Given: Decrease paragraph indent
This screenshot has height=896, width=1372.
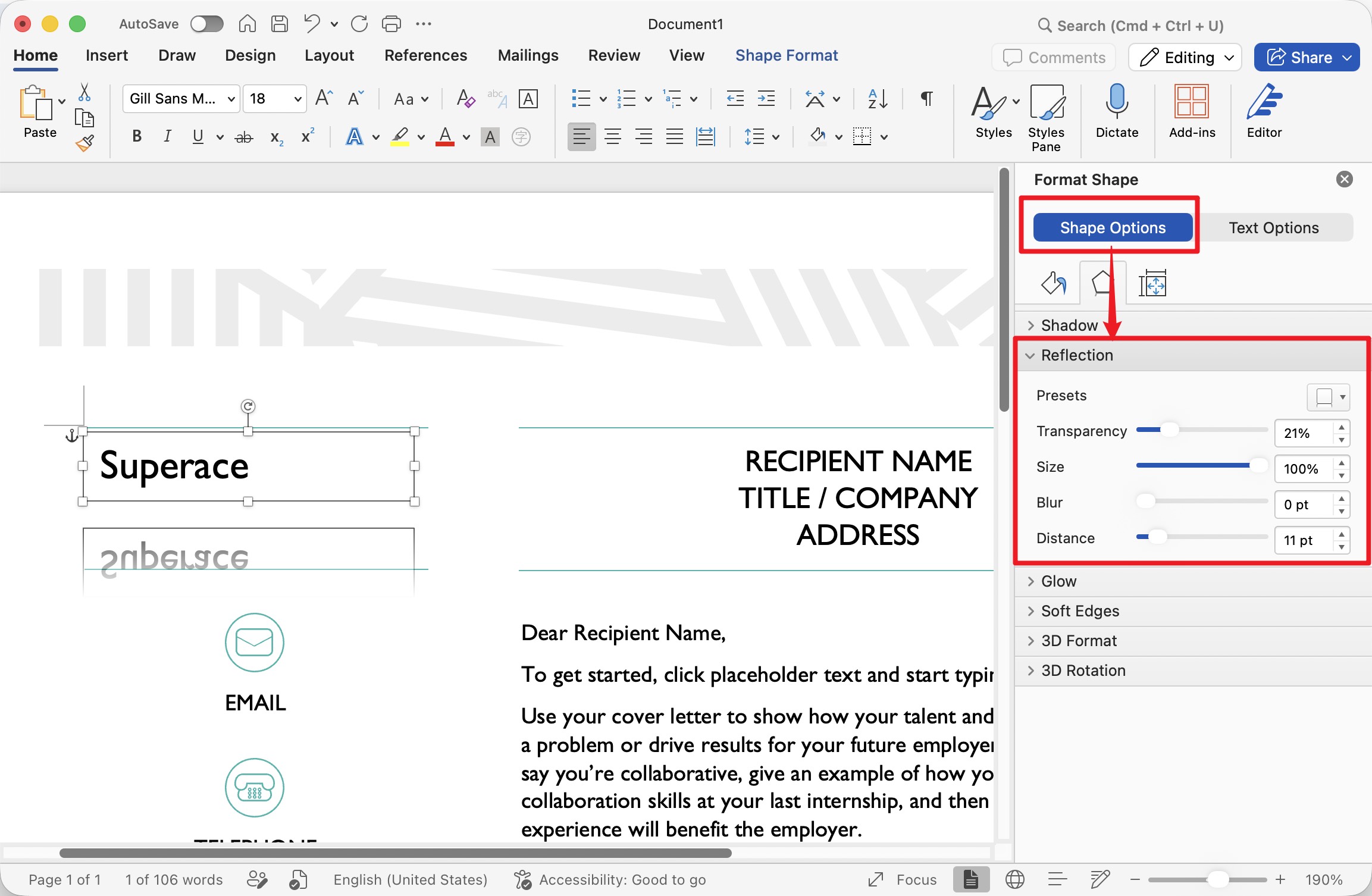Looking at the screenshot, I should point(735,98).
